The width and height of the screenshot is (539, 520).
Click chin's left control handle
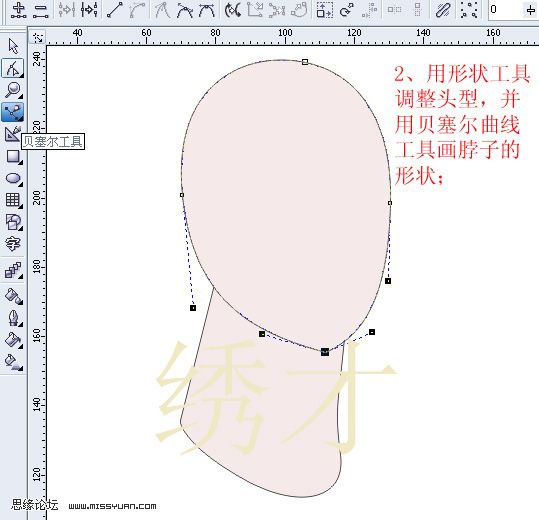point(262,334)
